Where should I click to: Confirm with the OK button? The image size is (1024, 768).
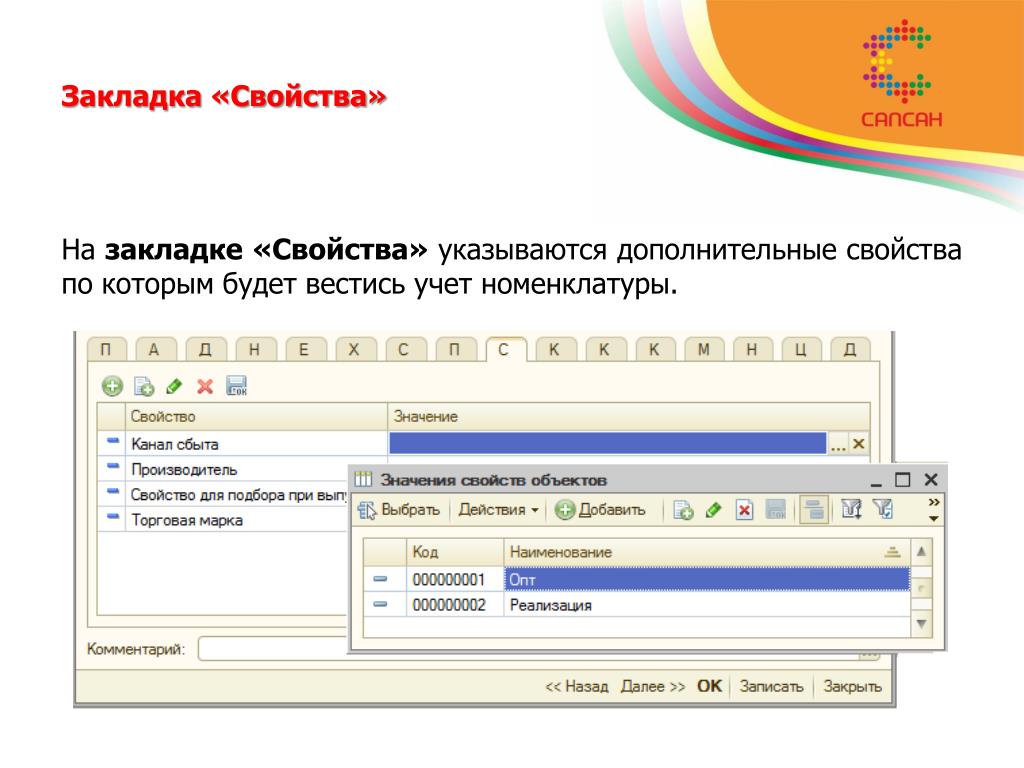709,686
